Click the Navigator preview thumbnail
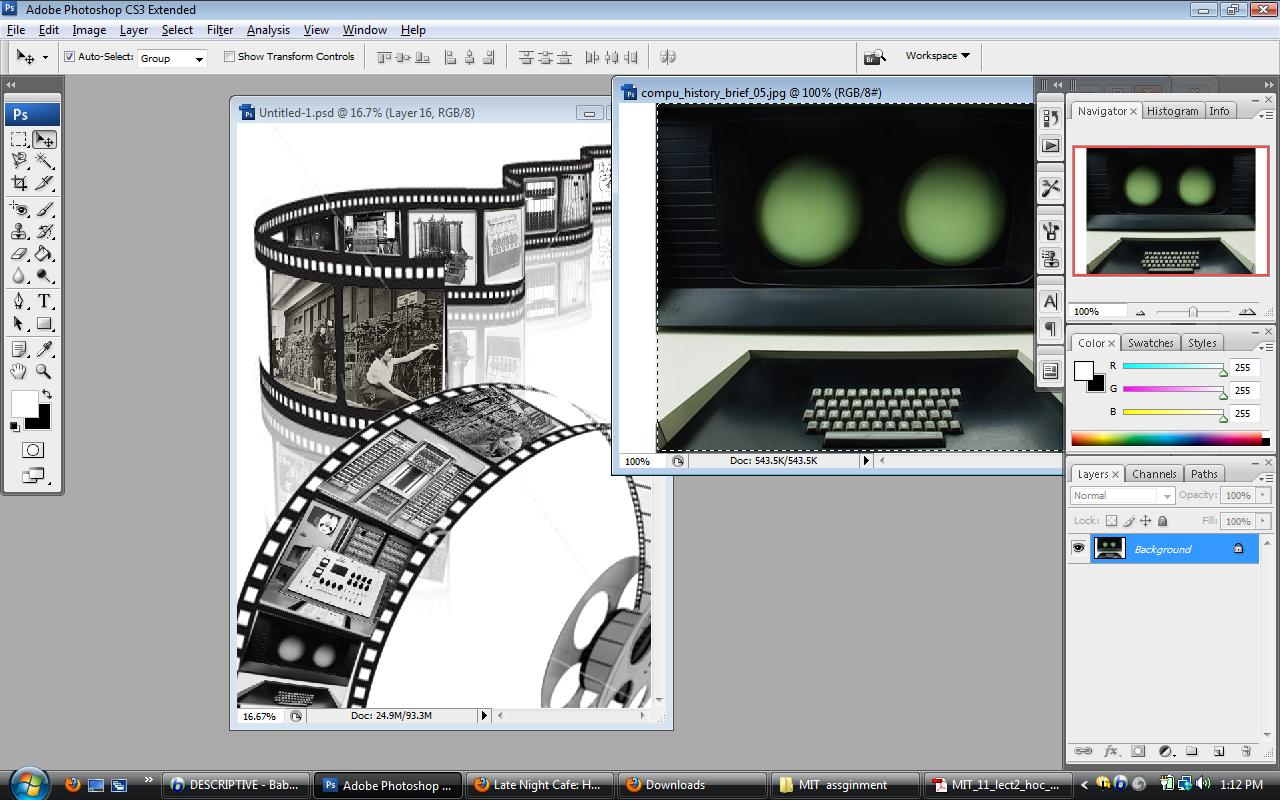Viewport: 1280px width, 800px height. [1169, 211]
